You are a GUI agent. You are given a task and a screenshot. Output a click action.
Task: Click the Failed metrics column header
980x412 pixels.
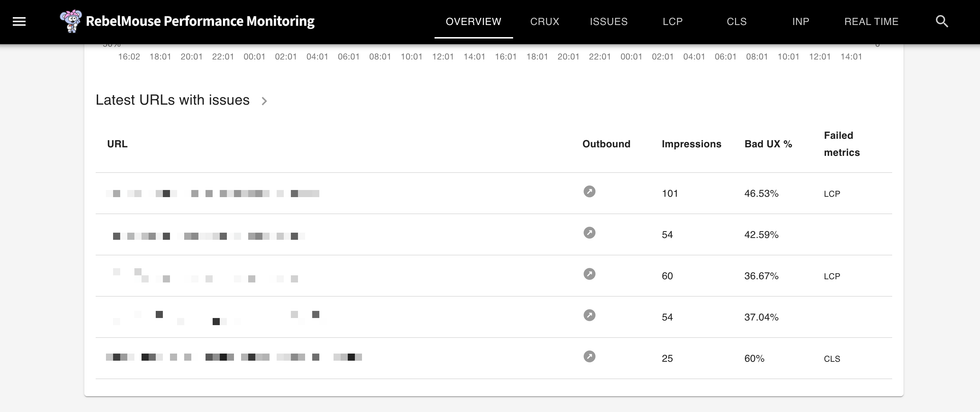[x=842, y=144]
